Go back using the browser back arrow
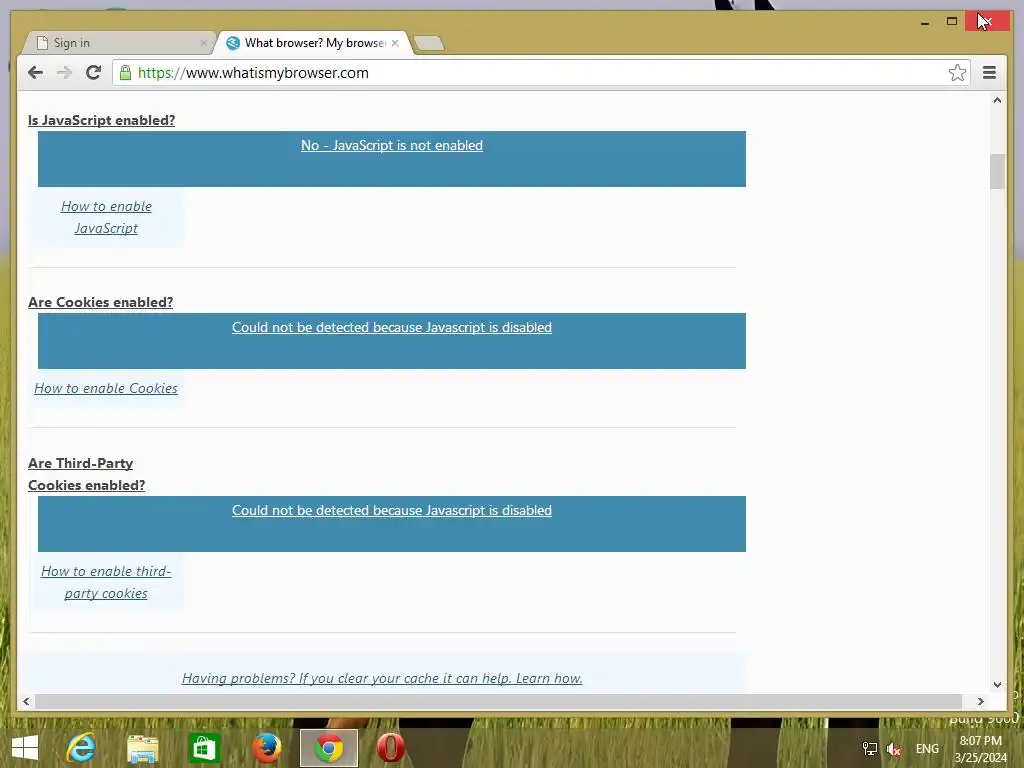The image size is (1024, 768). tap(35, 72)
